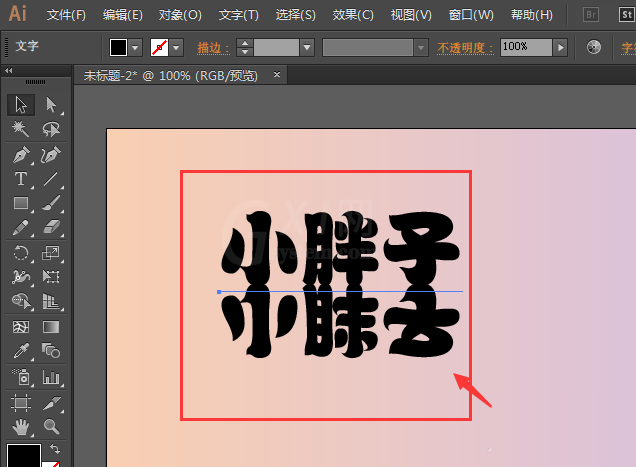Select the Rectangle tool
The image size is (636, 467).
(x=21, y=203)
